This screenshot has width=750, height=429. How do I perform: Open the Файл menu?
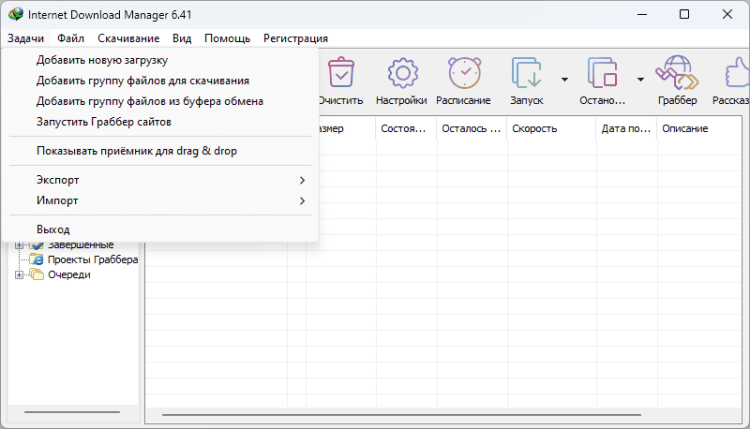click(71, 38)
